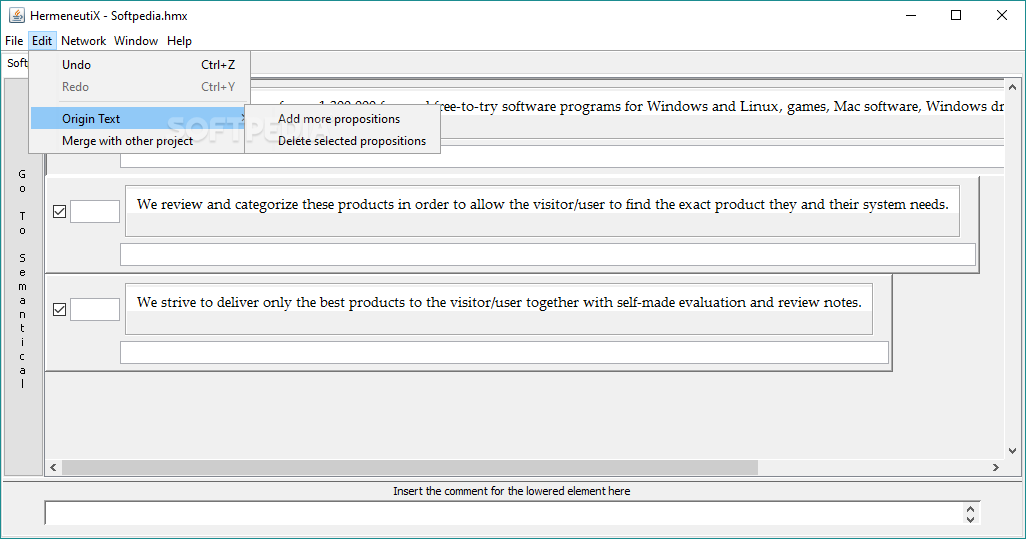Viewport: 1026px width, 539px height.
Task: Click the vertical scrollbar down arrow
Action: (x=1012, y=451)
